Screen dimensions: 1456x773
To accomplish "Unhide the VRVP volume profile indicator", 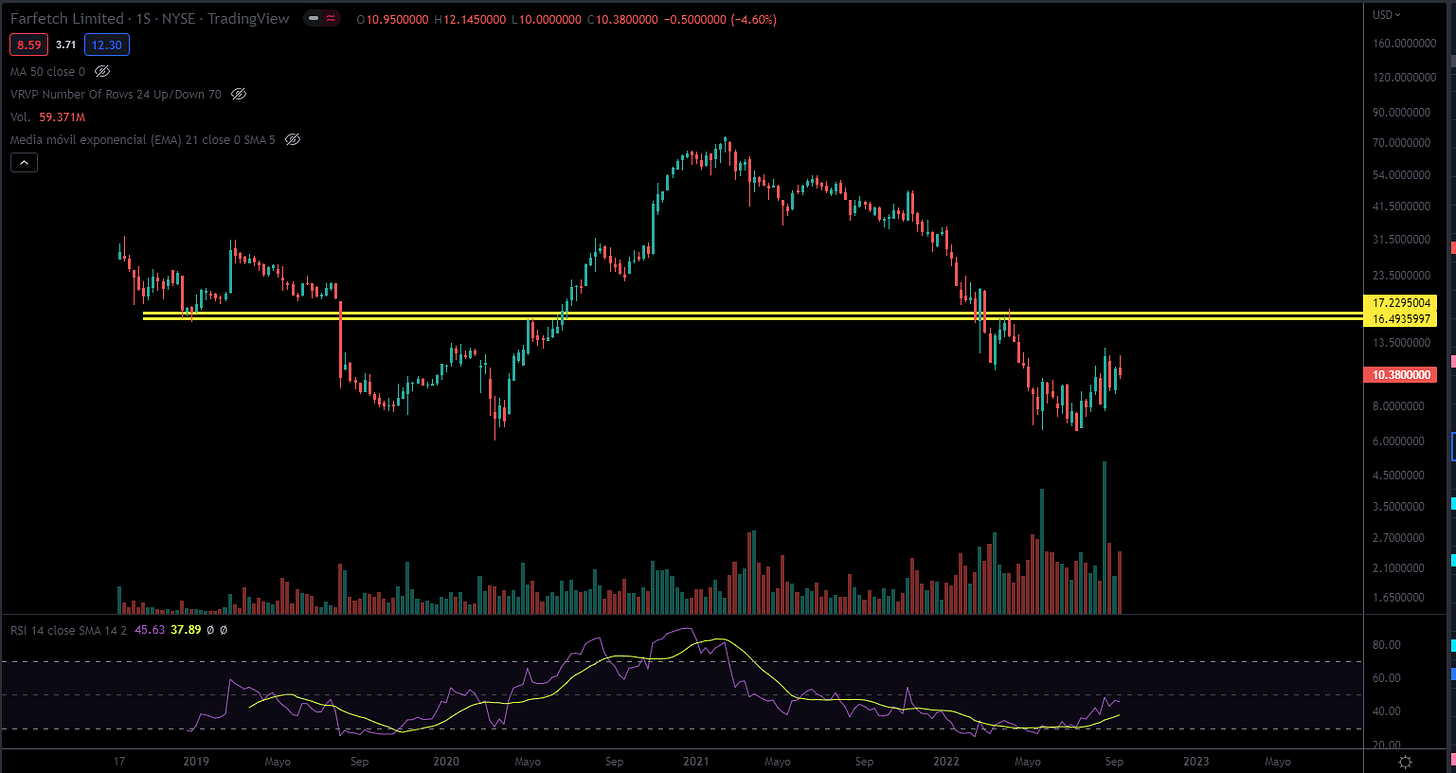I will [238, 94].
